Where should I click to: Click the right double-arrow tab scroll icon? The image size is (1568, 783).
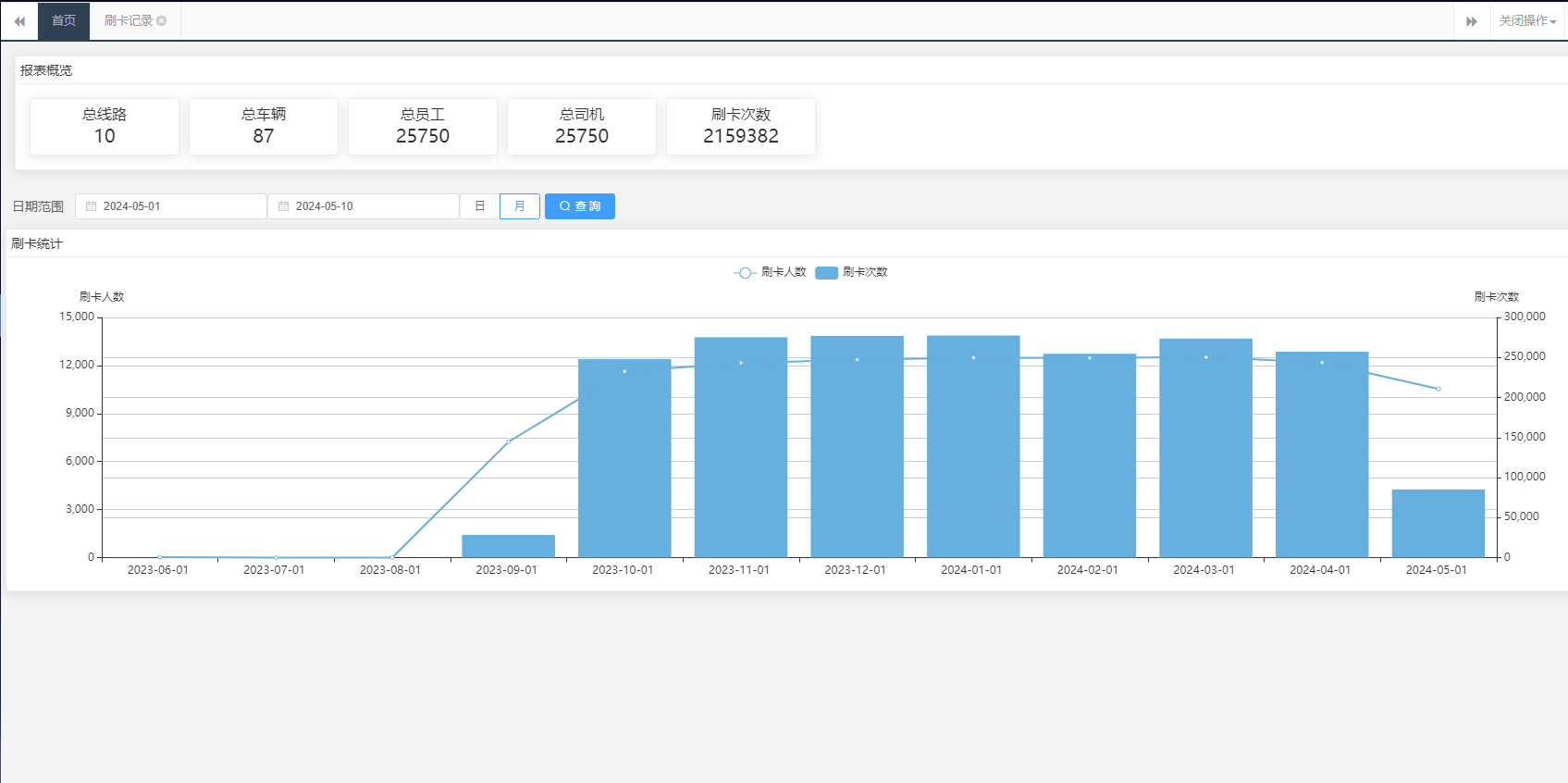pos(1471,21)
